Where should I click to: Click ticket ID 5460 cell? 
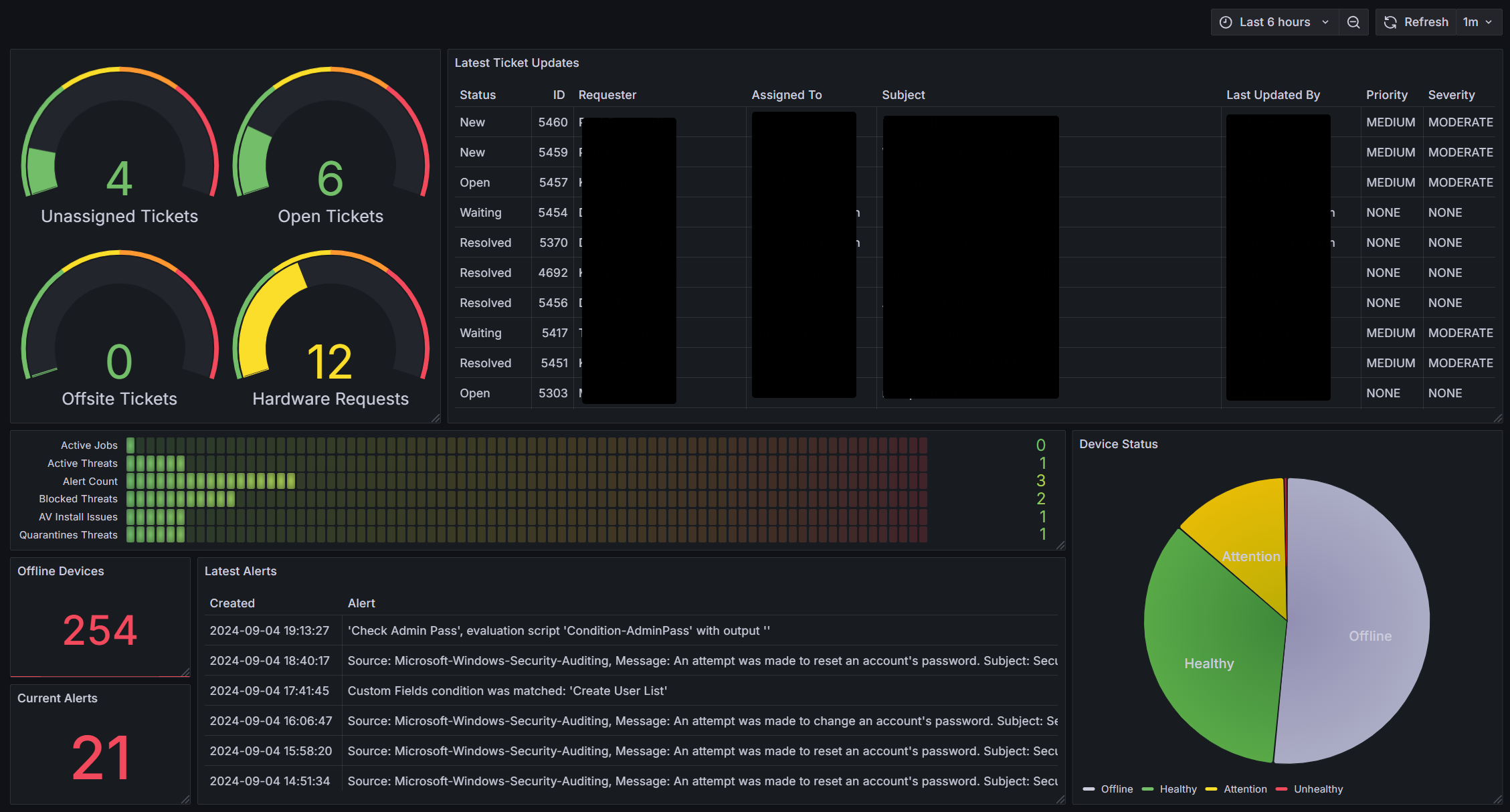pos(553,122)
